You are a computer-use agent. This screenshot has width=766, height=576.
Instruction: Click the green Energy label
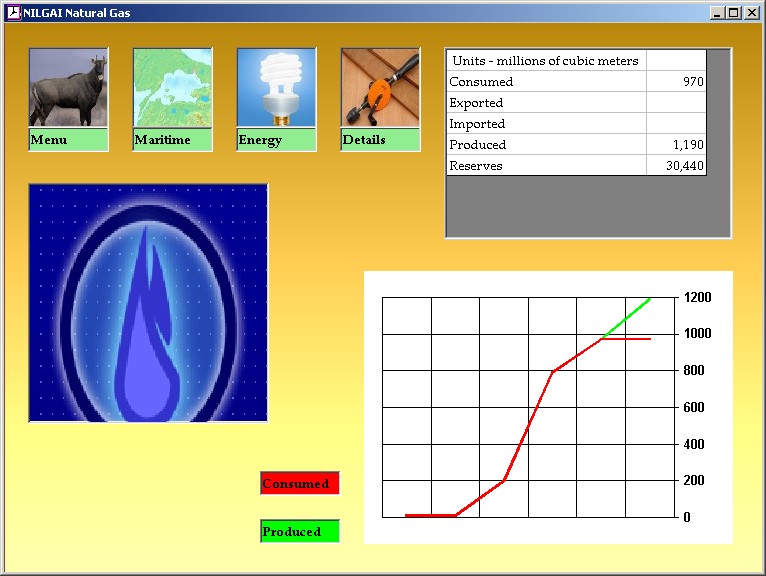click(x=276, y=140)
